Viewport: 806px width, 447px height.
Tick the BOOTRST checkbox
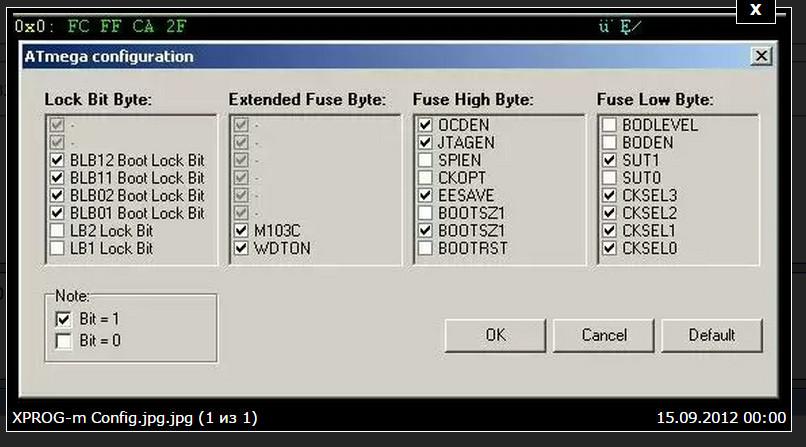(425, 248)
